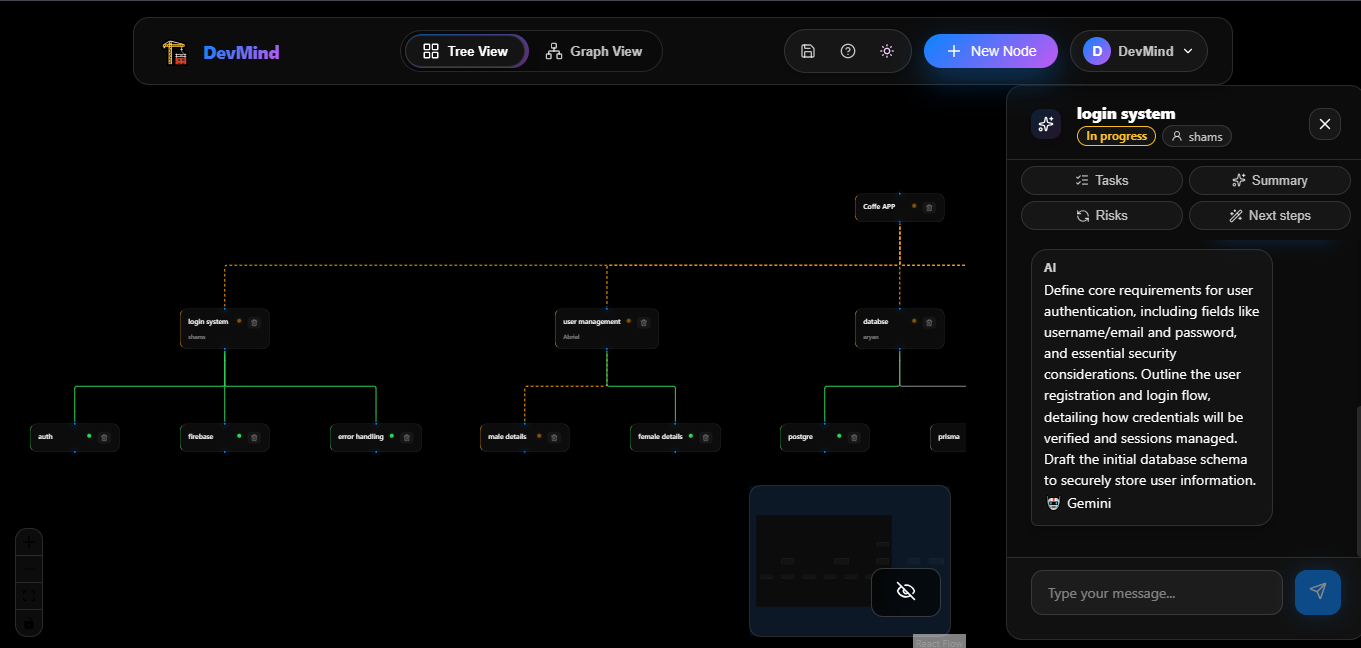Click the shams assignee badge
The width and height of the screenshot is (1361, 648).
pos(1197,136)
